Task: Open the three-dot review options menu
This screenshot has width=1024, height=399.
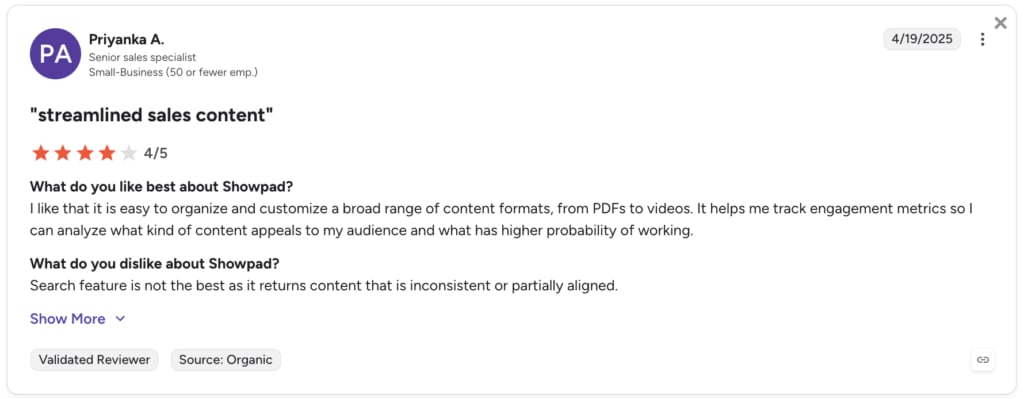Action: point(982,40)
